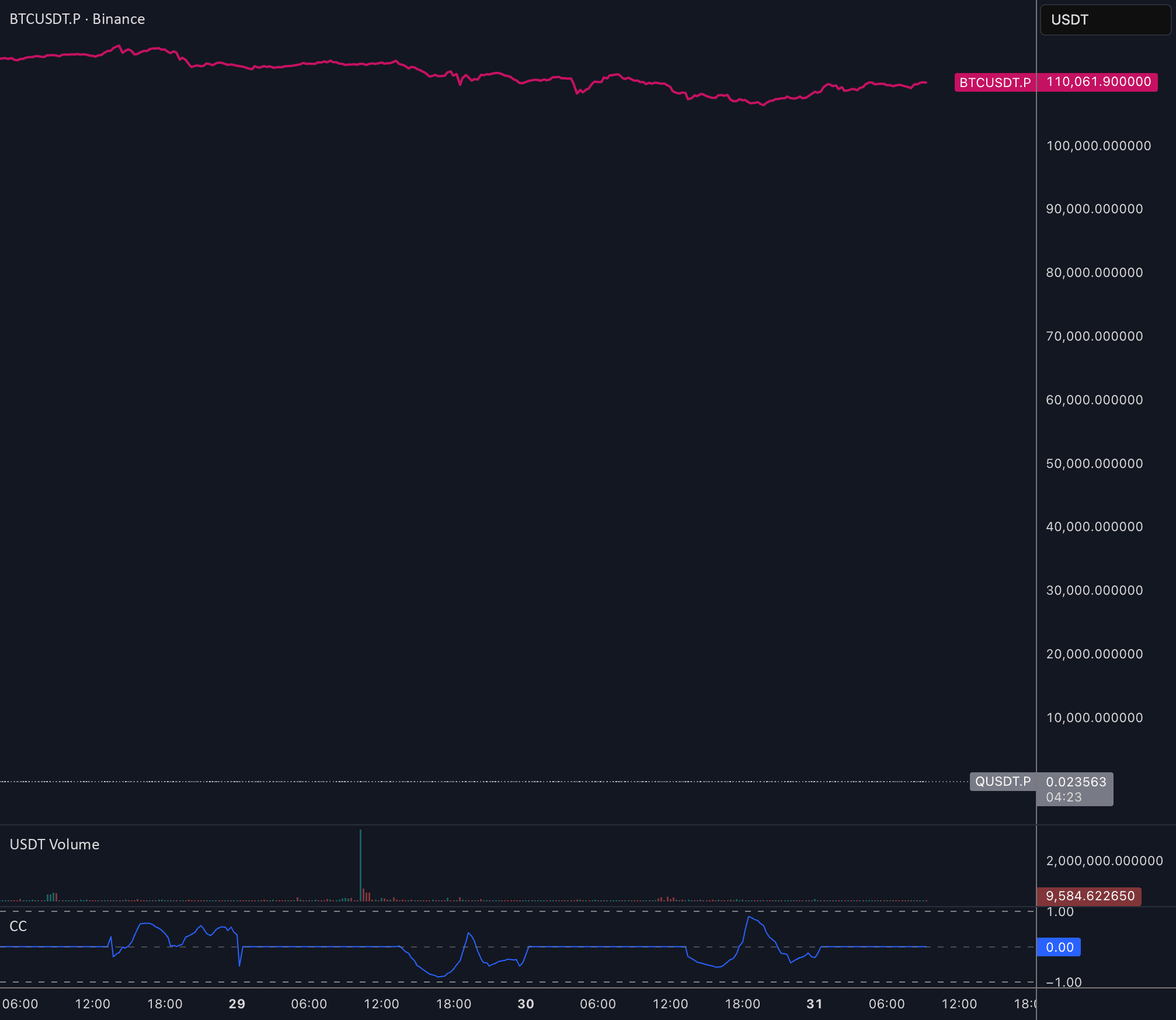This screenshot has height=1020, width=1176.
Task: Select the USDT Volume indicator legend
Action: (x=54, y=845)
